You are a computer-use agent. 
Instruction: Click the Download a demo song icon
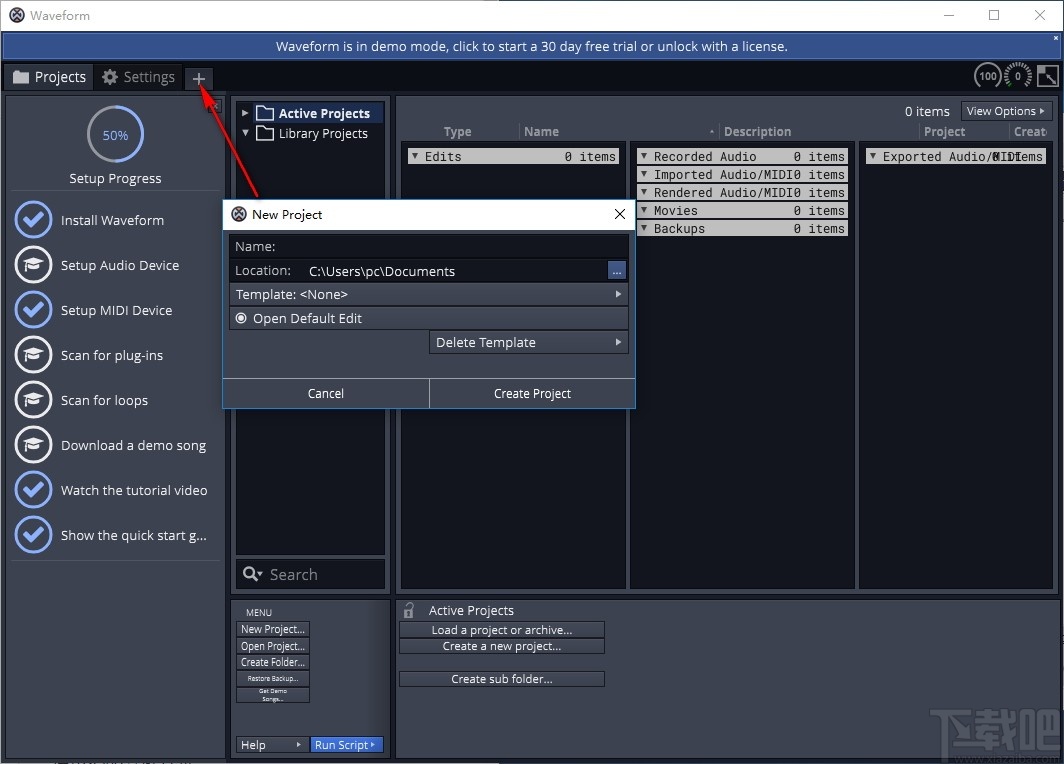point(33,445)
